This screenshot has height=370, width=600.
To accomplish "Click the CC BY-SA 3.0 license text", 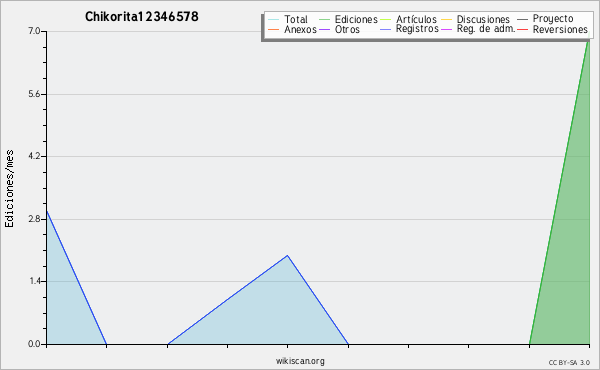I will [x=569, y=362].
